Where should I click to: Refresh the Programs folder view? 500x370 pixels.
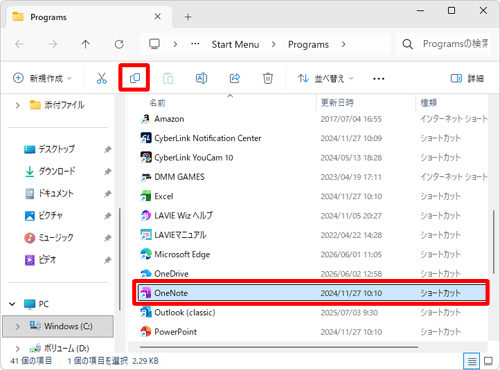[x=119, y=44]
